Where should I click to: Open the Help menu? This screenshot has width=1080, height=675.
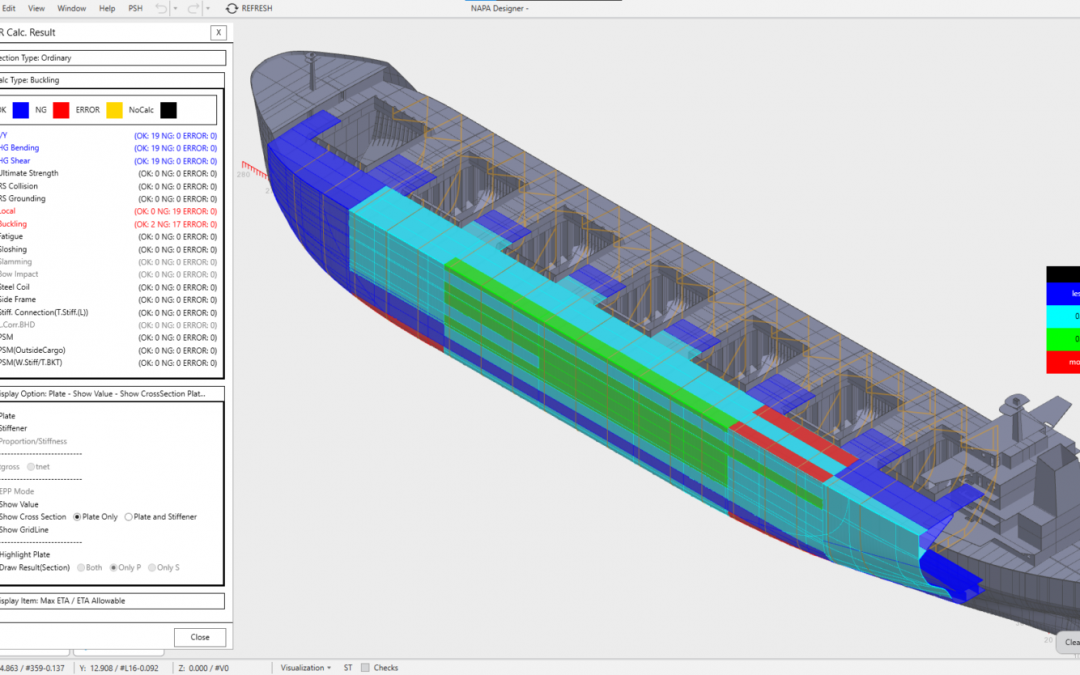coord(107,8)
